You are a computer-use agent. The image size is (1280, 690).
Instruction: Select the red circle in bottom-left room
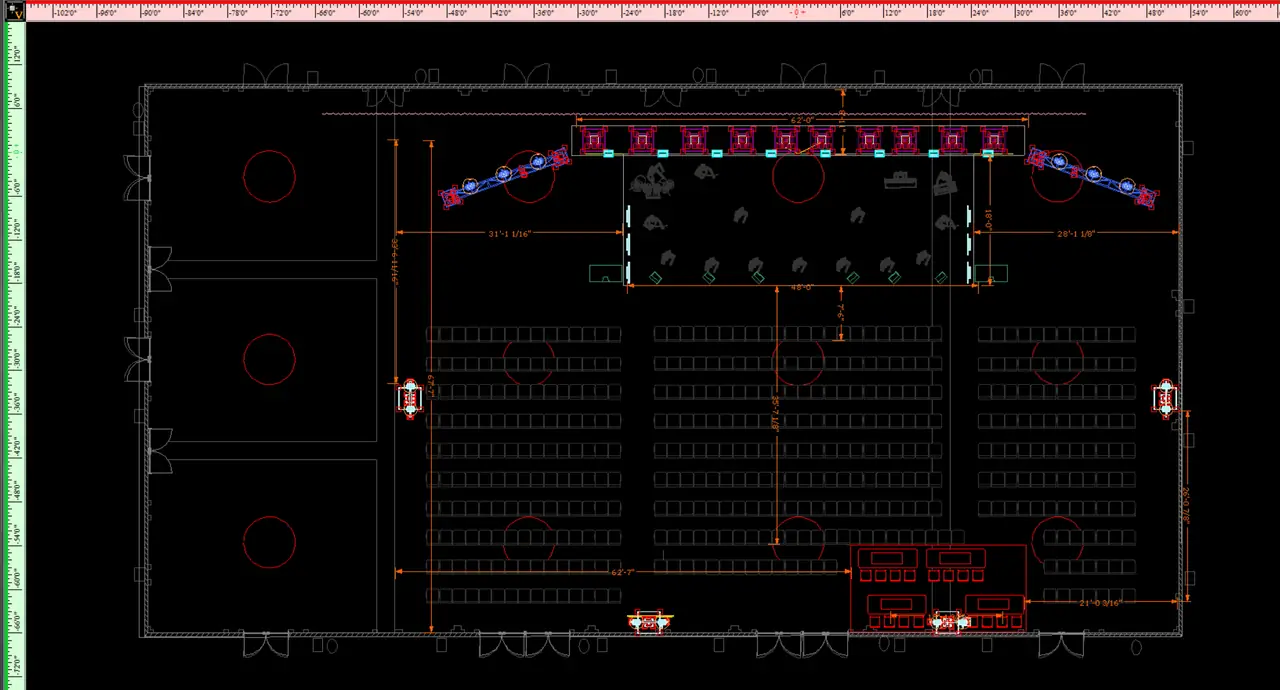pyautogui.click(x=269, y=542)
